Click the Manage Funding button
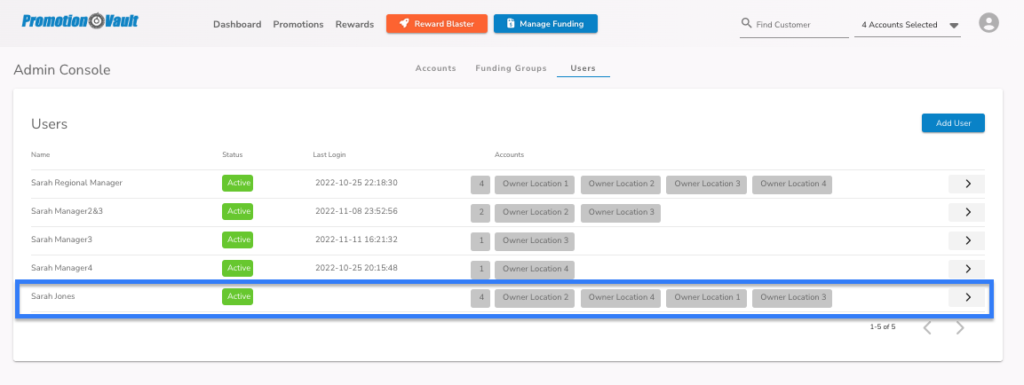This screenshot has height=385, width=1024. tap(545, 23)
